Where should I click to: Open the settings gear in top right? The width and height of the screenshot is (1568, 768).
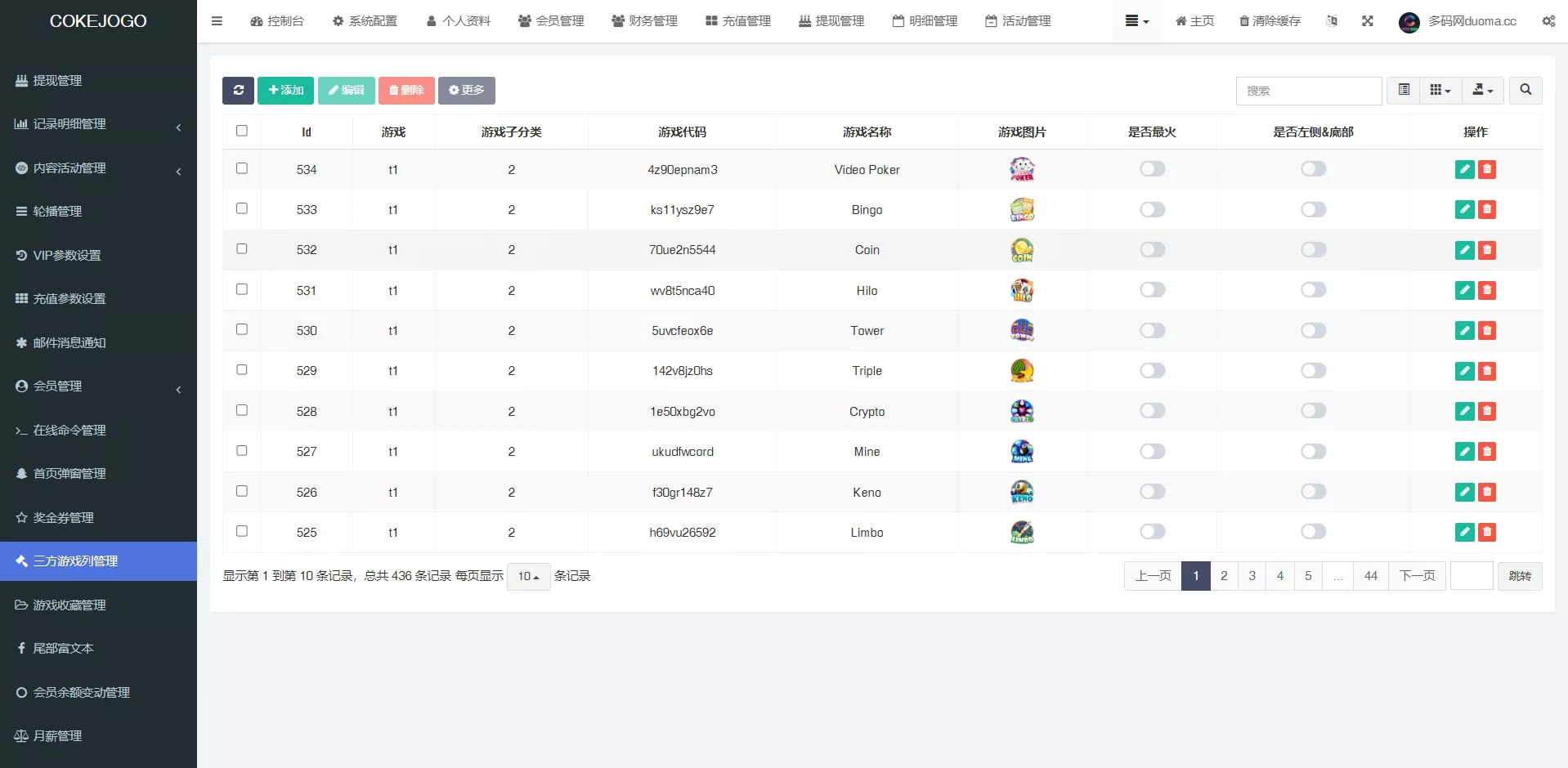pos(1548,21)
